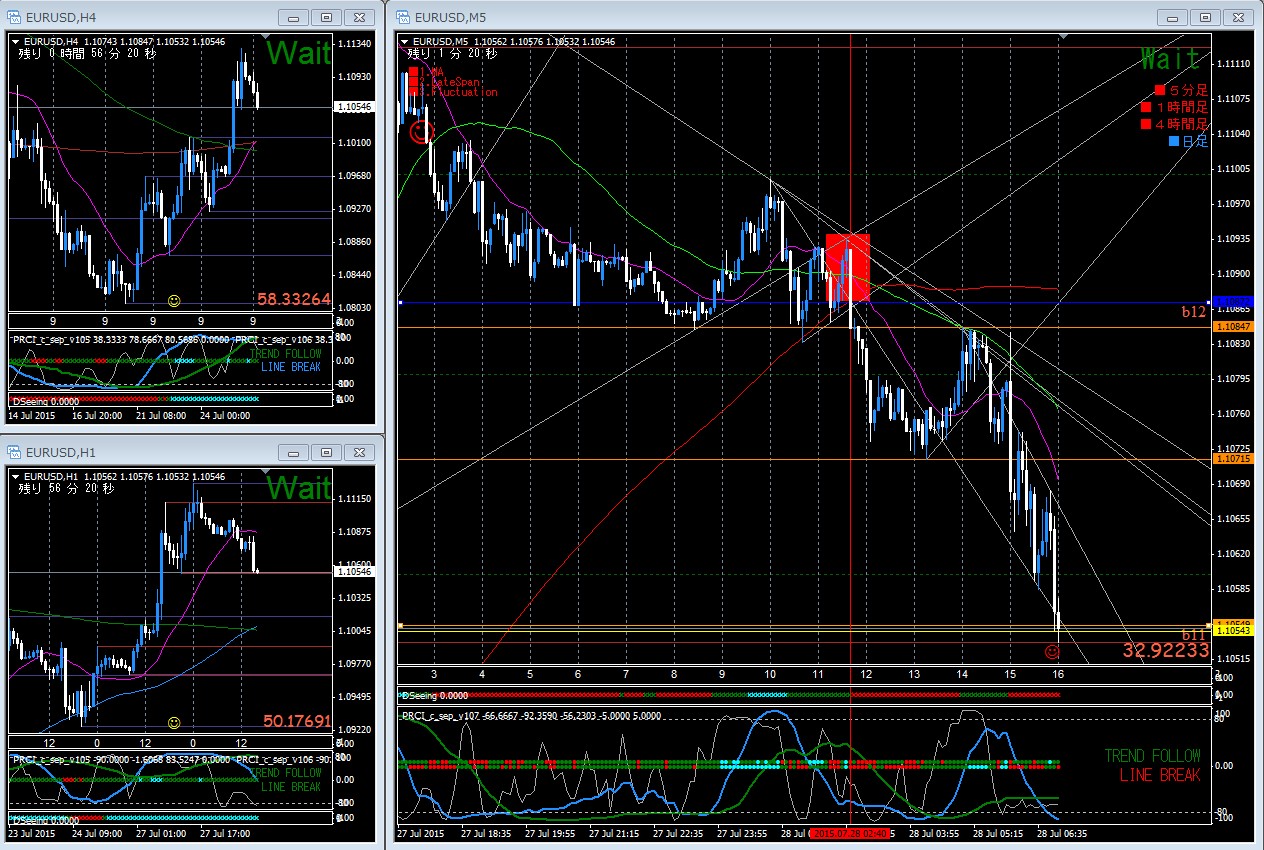This screenshot has width=1264, height=850.
Task: Restore the EURUSD,M5 chart window
Action: (x=1207, y=17)
